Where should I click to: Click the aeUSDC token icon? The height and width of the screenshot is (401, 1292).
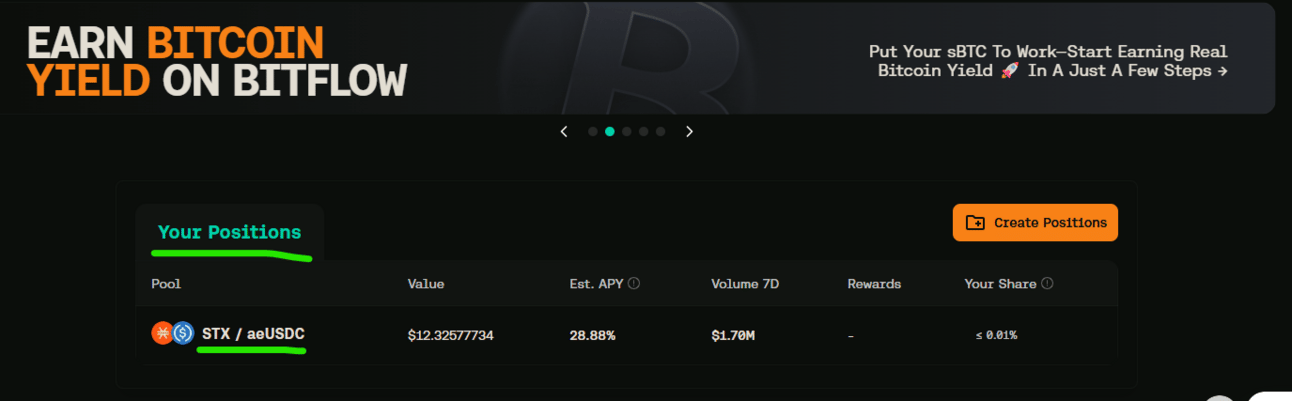[x=182, y=334]
